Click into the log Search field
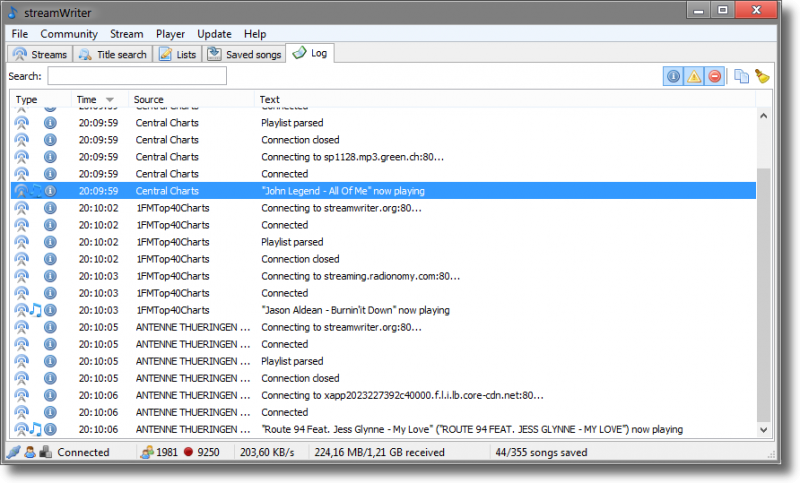 [137, 76]
